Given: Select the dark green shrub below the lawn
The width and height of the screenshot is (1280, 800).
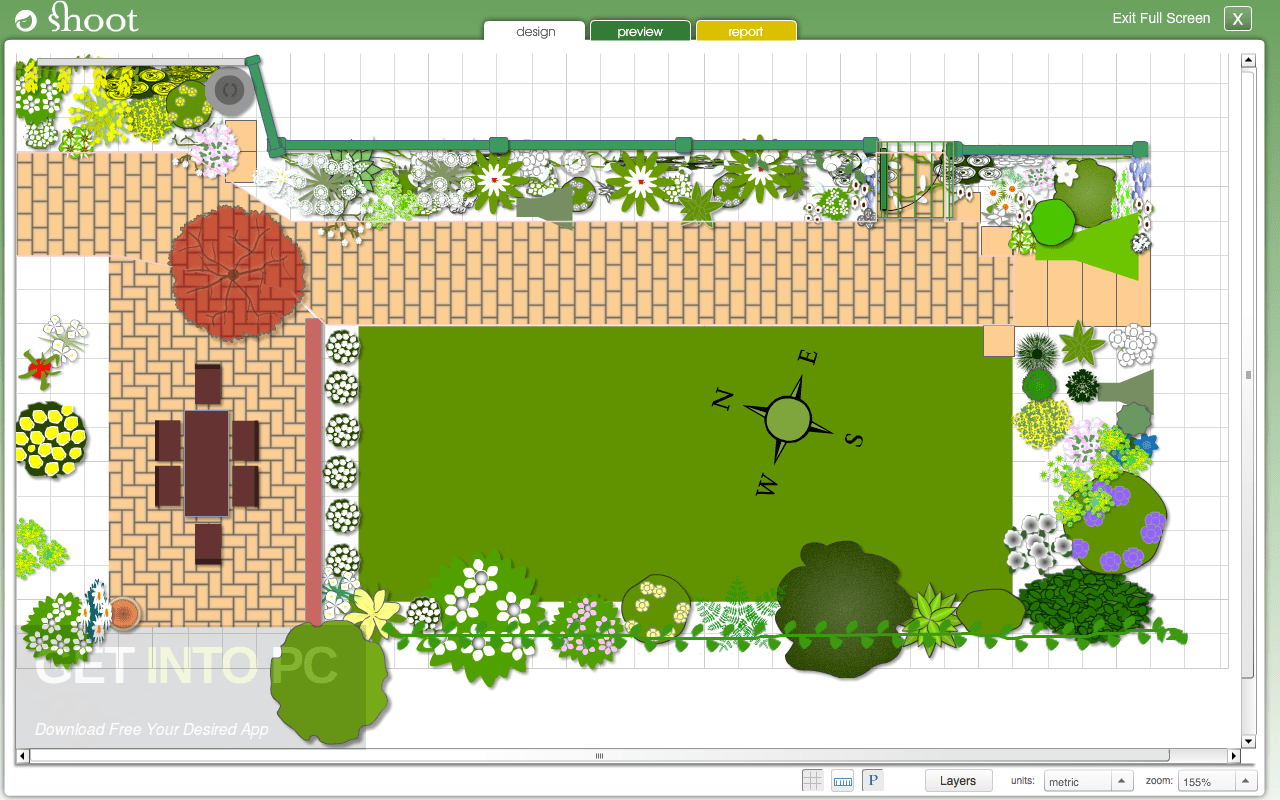Looking at the screenshot, I should (x=843, y=610).
